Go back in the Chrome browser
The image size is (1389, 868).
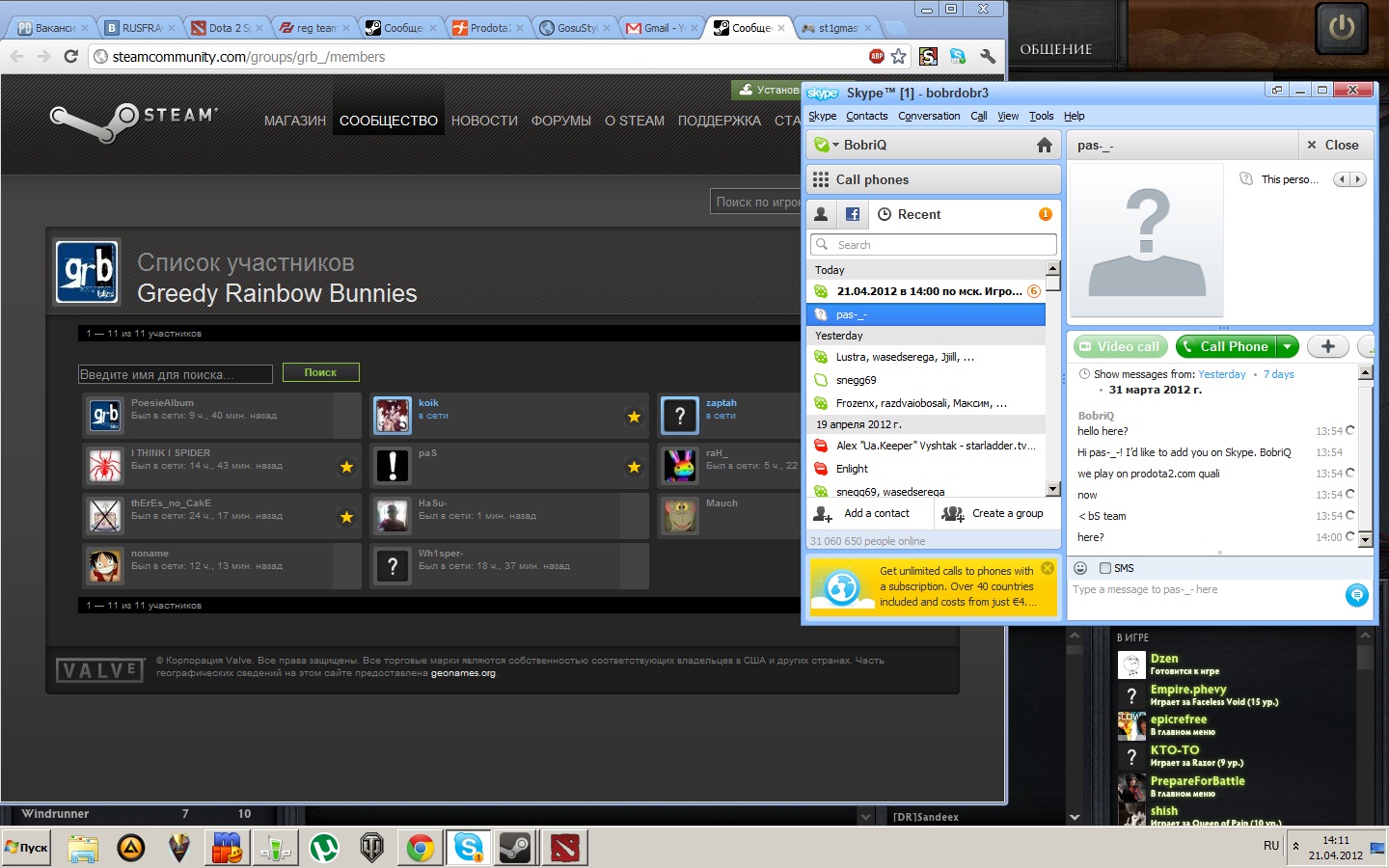click(17, 56)
